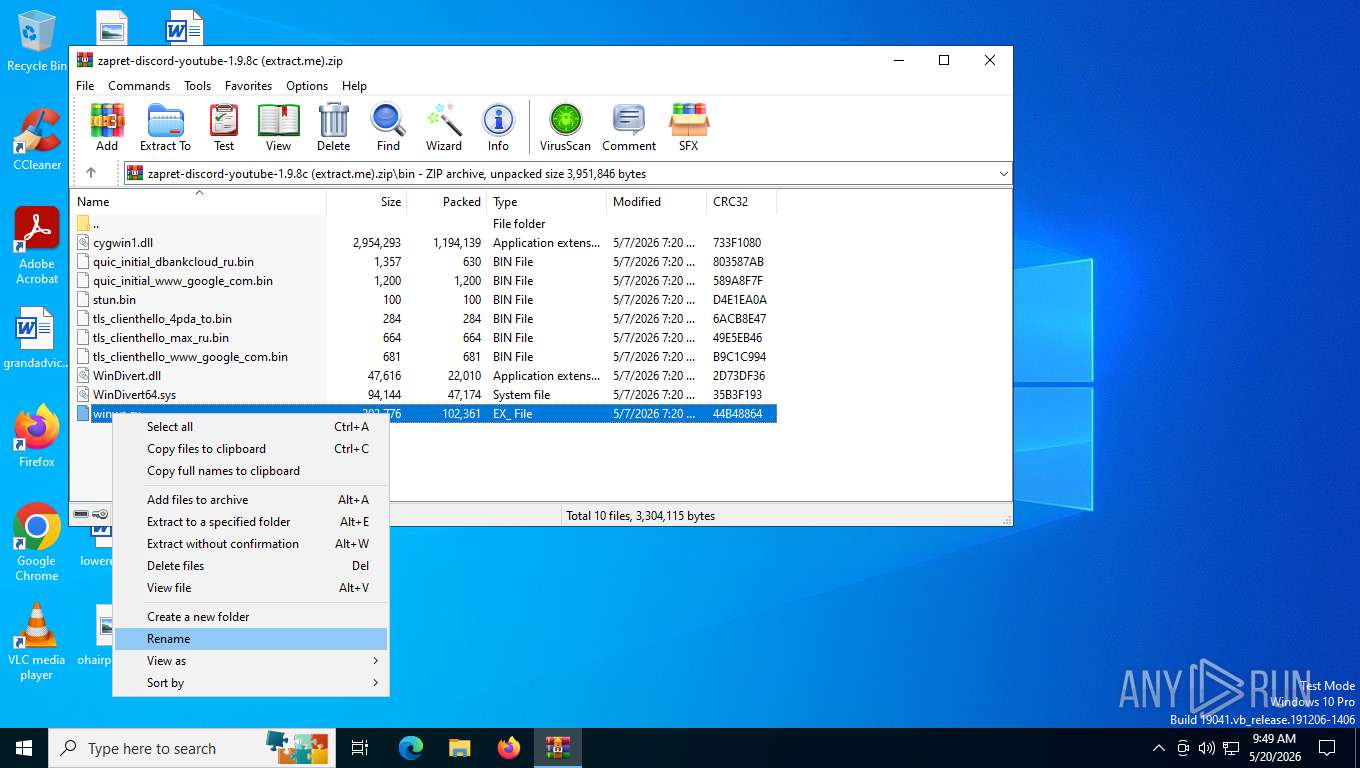Open the Tools menu
Screen dimensions: 1360x768
click(x=197, y=86)
